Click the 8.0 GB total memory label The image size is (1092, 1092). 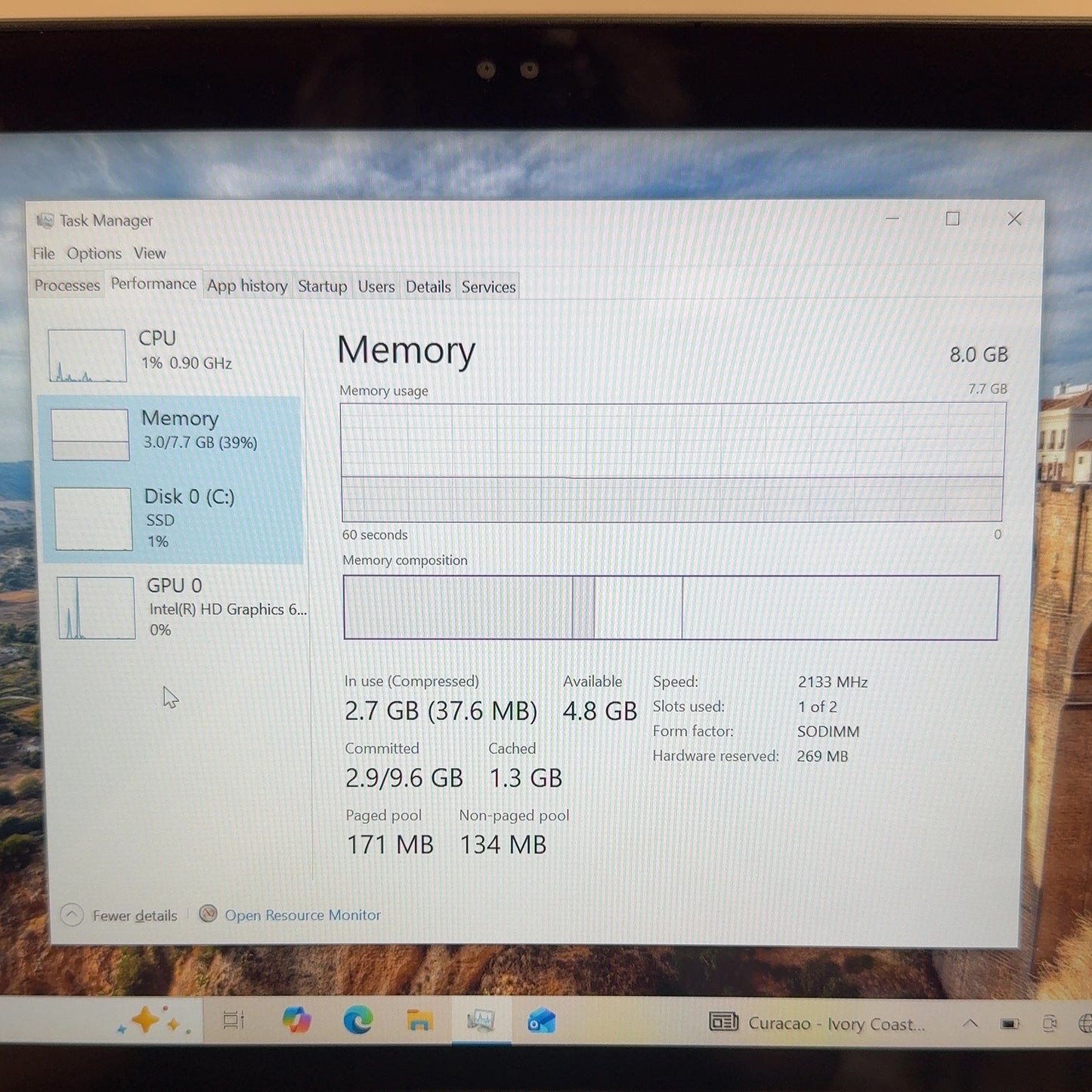[x=979, y=354]
